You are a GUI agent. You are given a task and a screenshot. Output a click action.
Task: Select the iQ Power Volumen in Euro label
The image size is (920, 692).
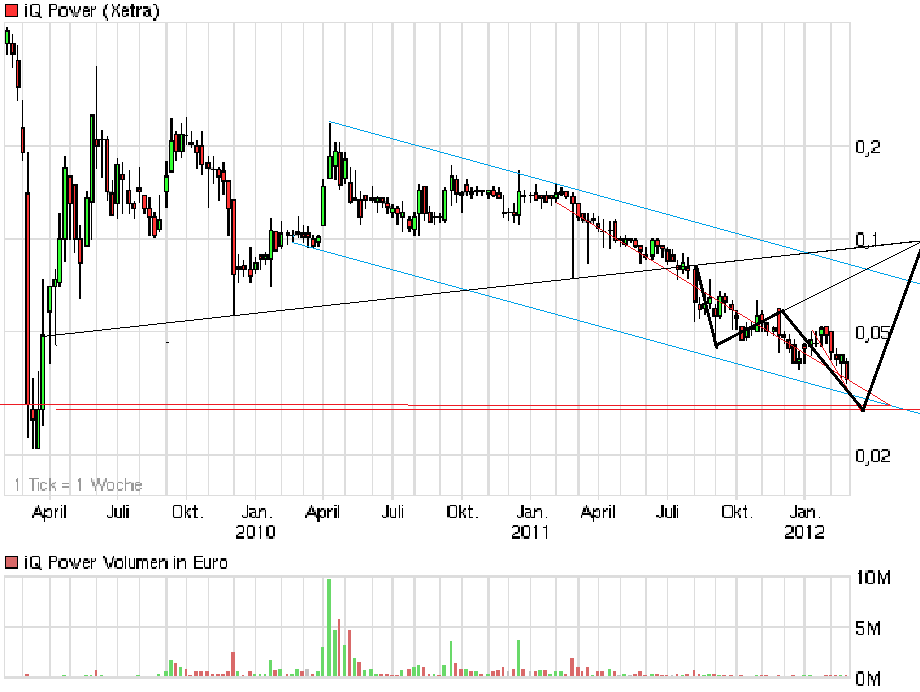tap(125, 562)
